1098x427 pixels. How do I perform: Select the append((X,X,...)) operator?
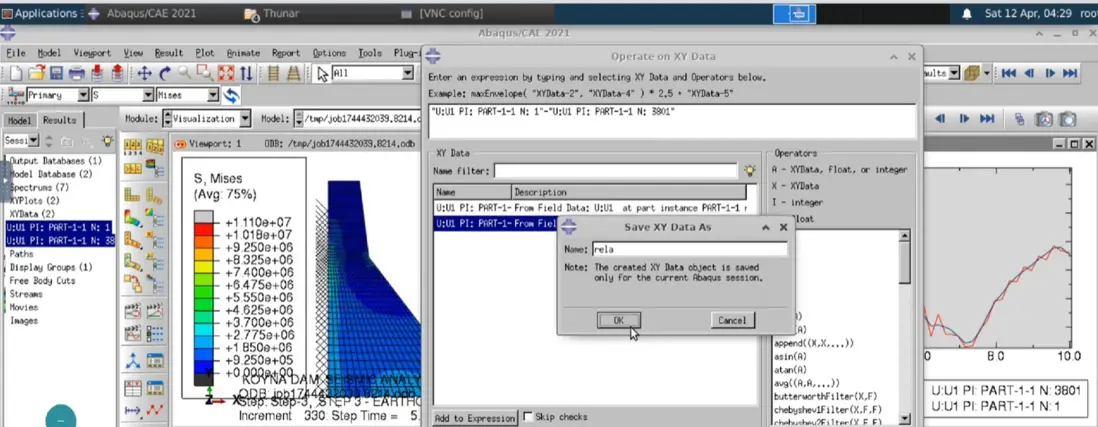[x=813, y=343]
